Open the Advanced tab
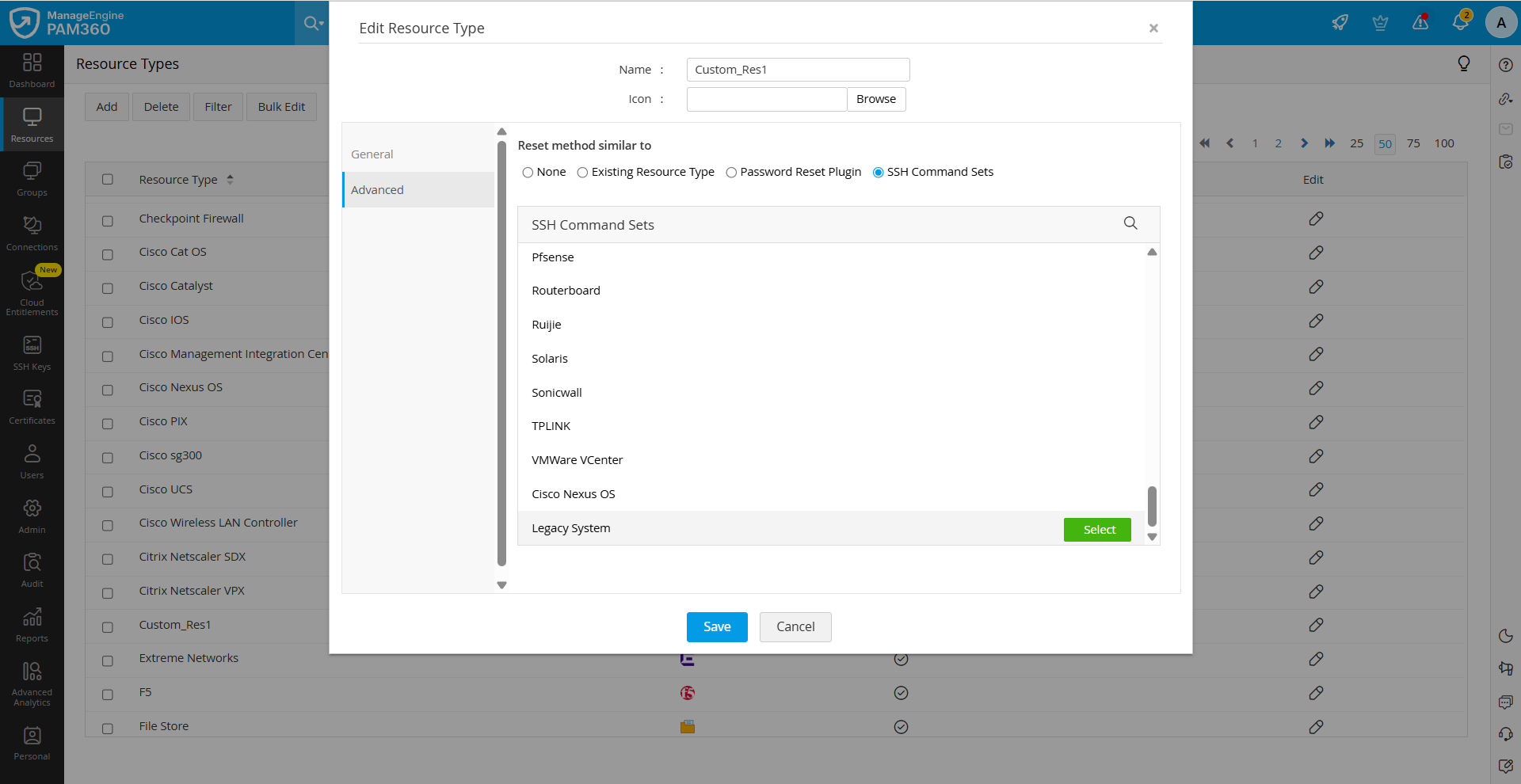Screen dimensions: 1521x784 pos(378,190)
